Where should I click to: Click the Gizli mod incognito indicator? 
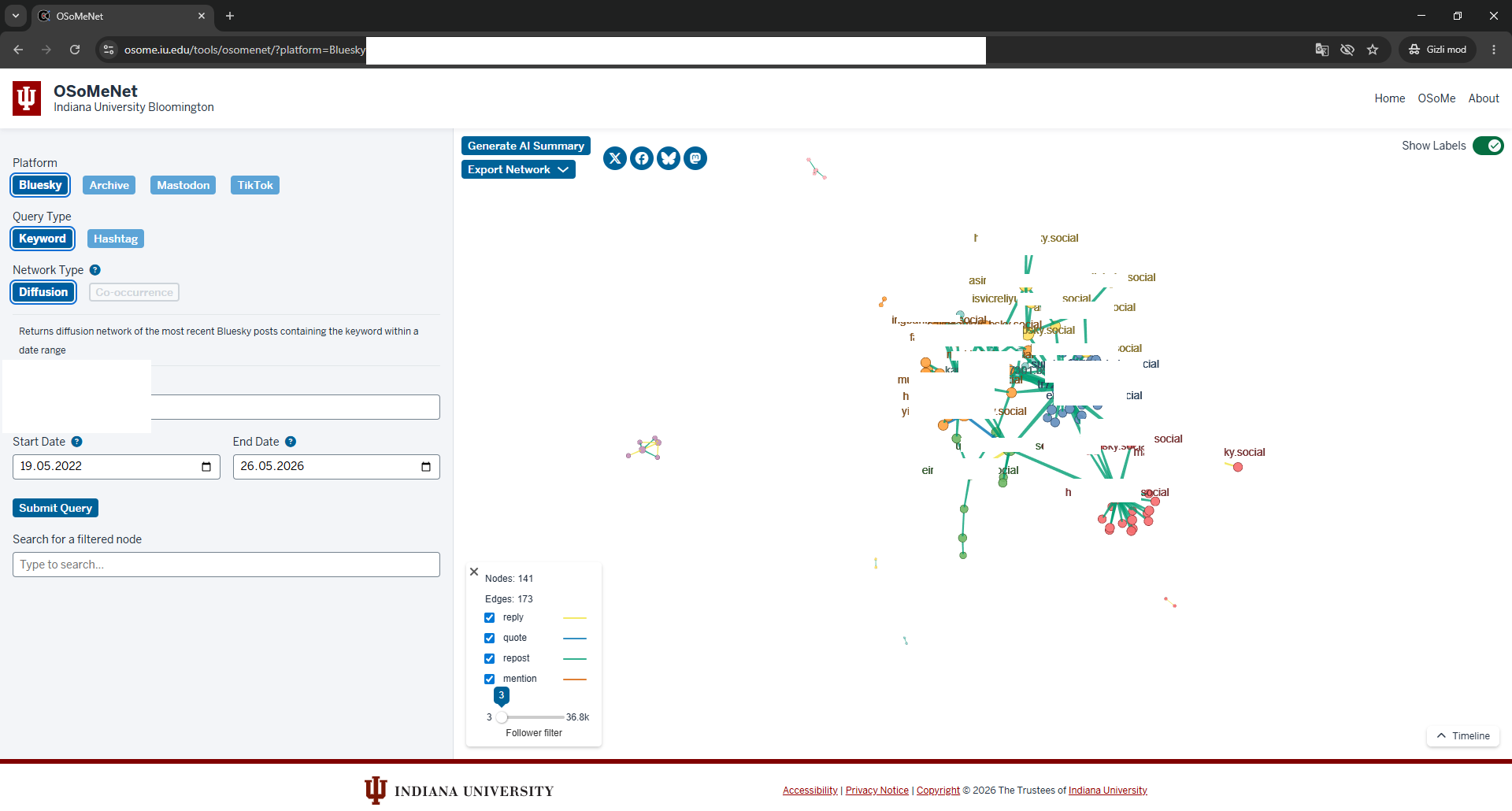click(1438, 50)
